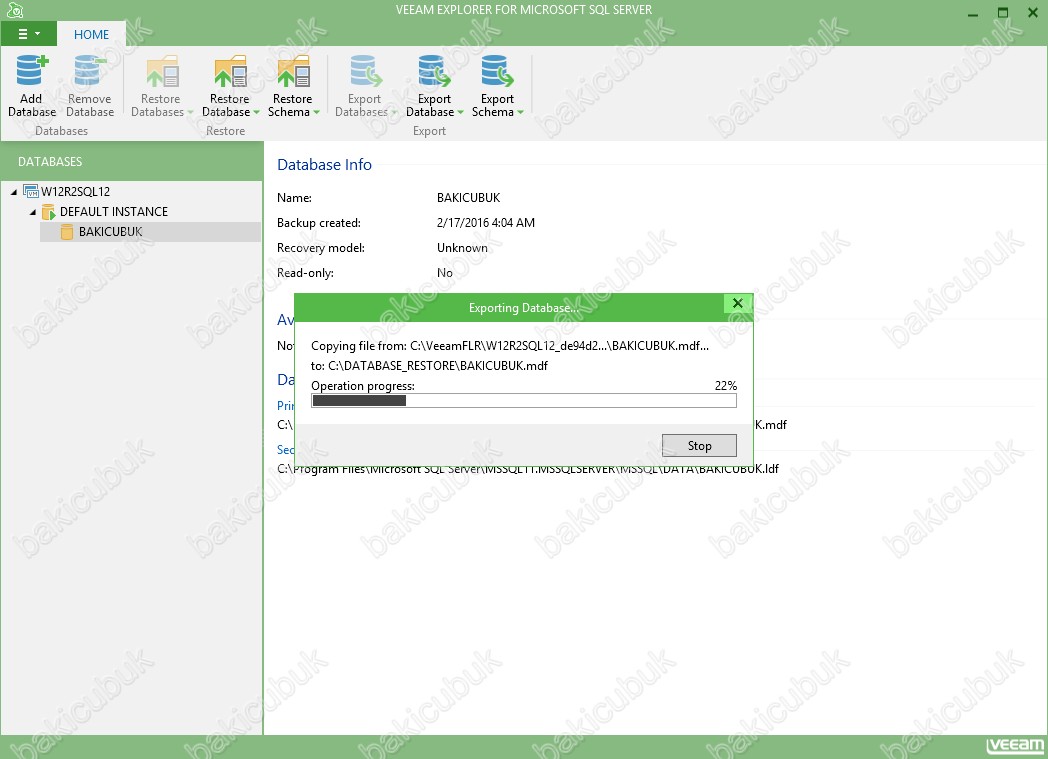Click the W12R2SQL12 server VM icon
The image size is (1048, 759).
31,191
